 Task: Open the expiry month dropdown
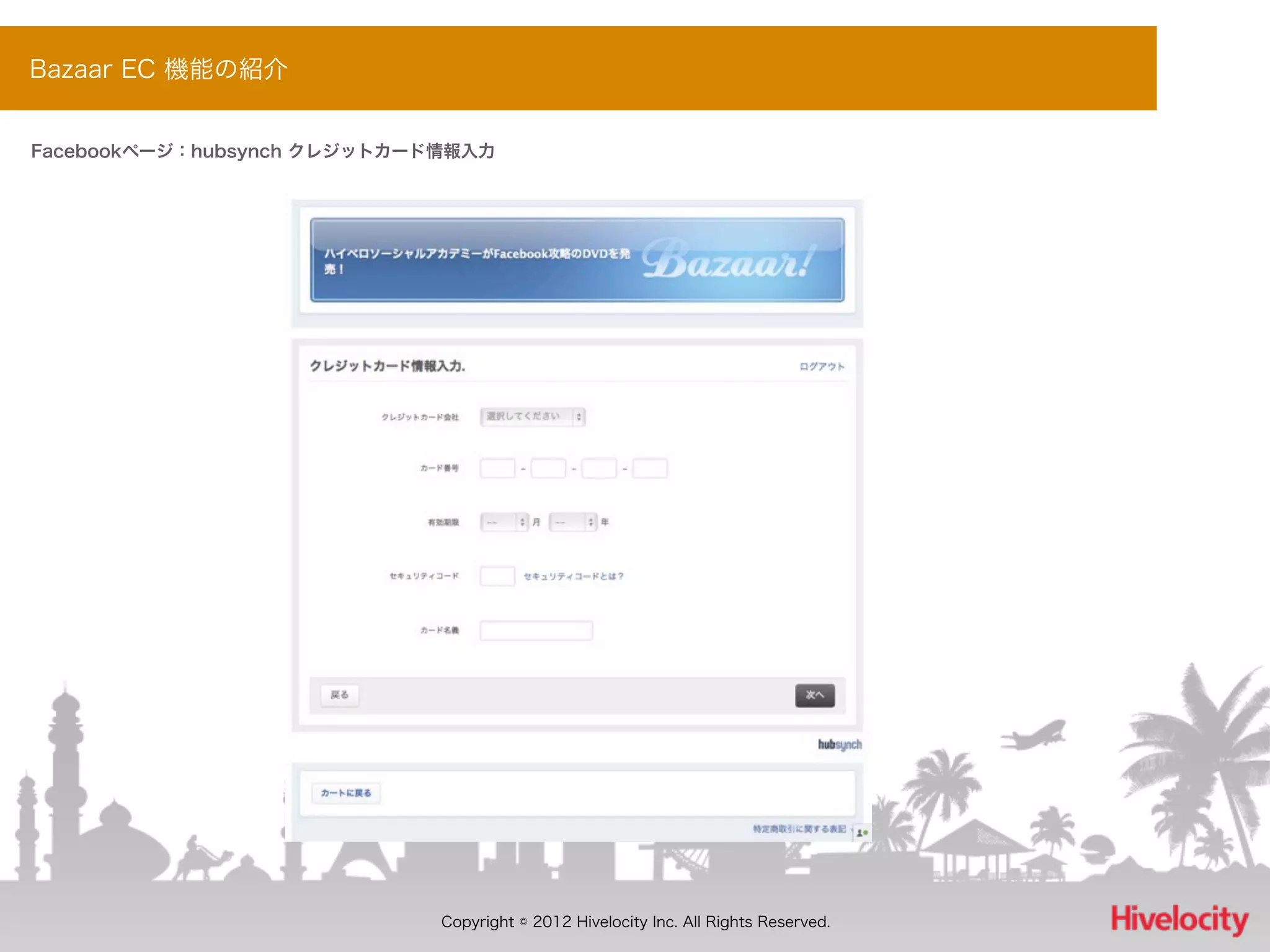pyautogui.click(x=505, y=522)
